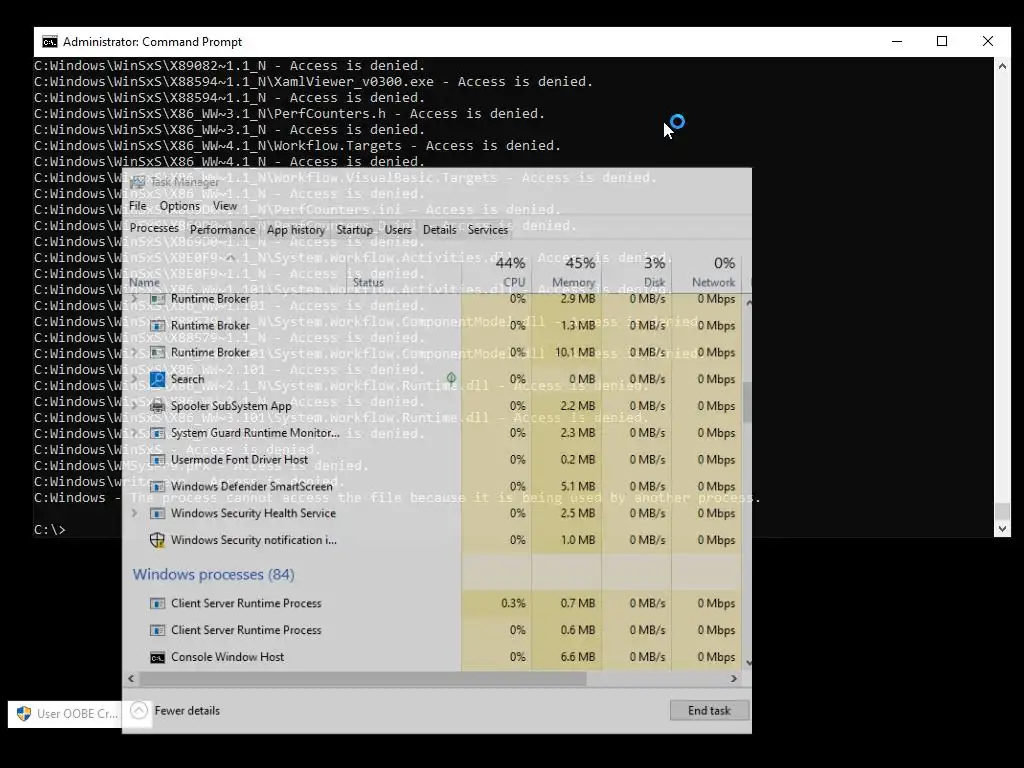Expand the Windows Security Health Service group
This screenshot has width=1024, height=768.
tap(135, 513)
